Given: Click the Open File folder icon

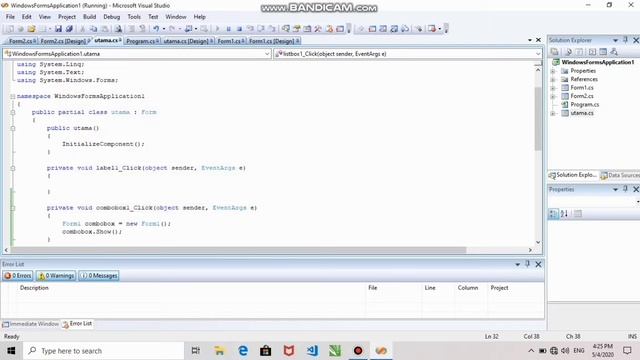Looking at the screenshot, I should [x=31, y=29].
